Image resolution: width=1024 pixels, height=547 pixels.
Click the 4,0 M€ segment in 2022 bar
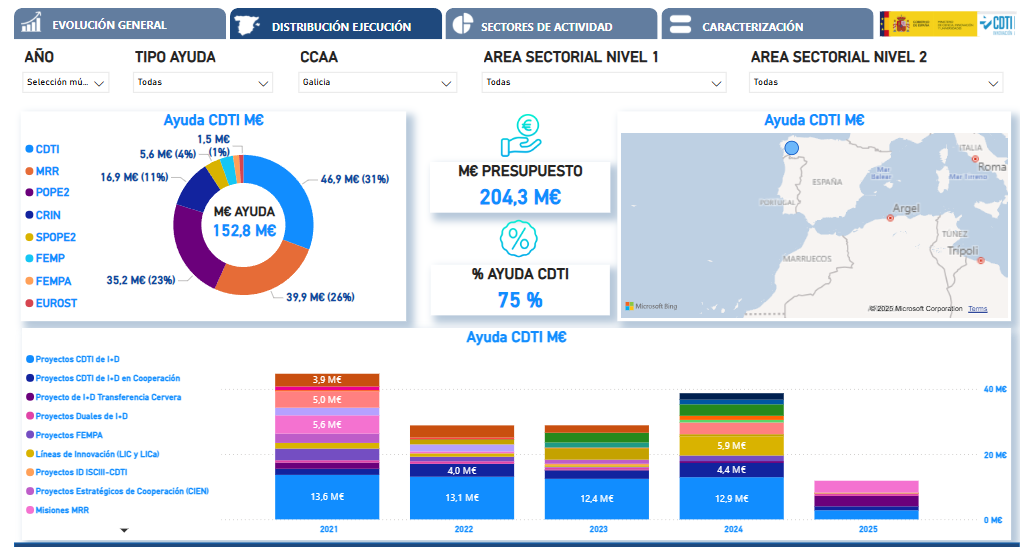tap(462, 471)
